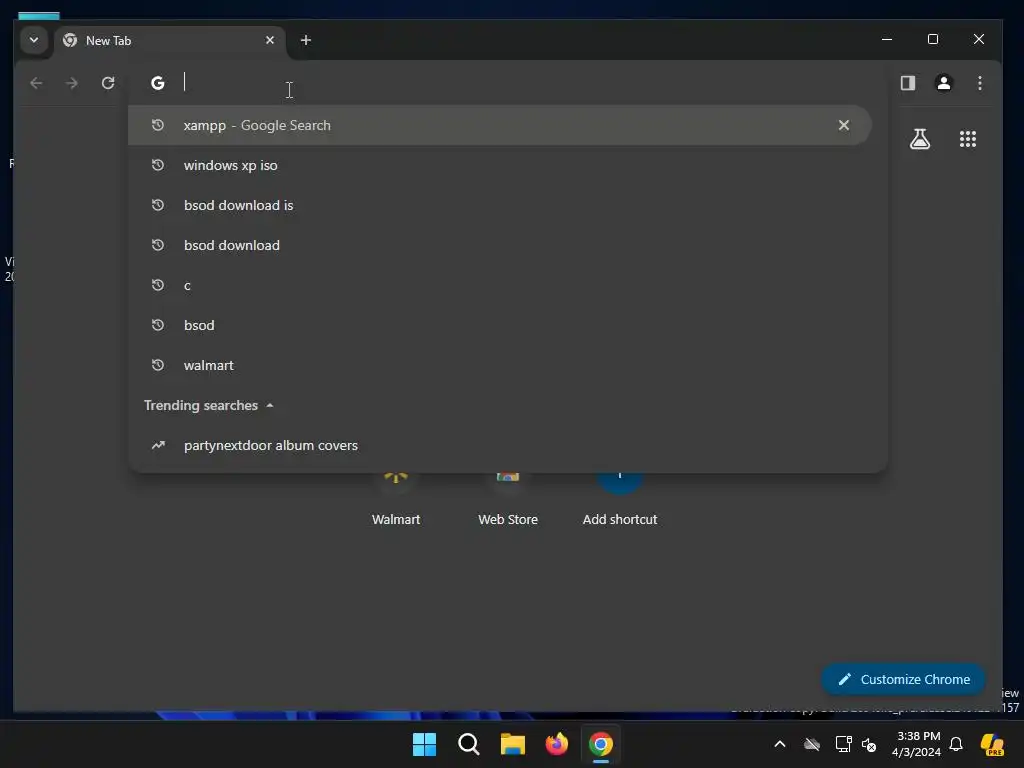Select the bsod download is suggestion

(x=500, y=205)
